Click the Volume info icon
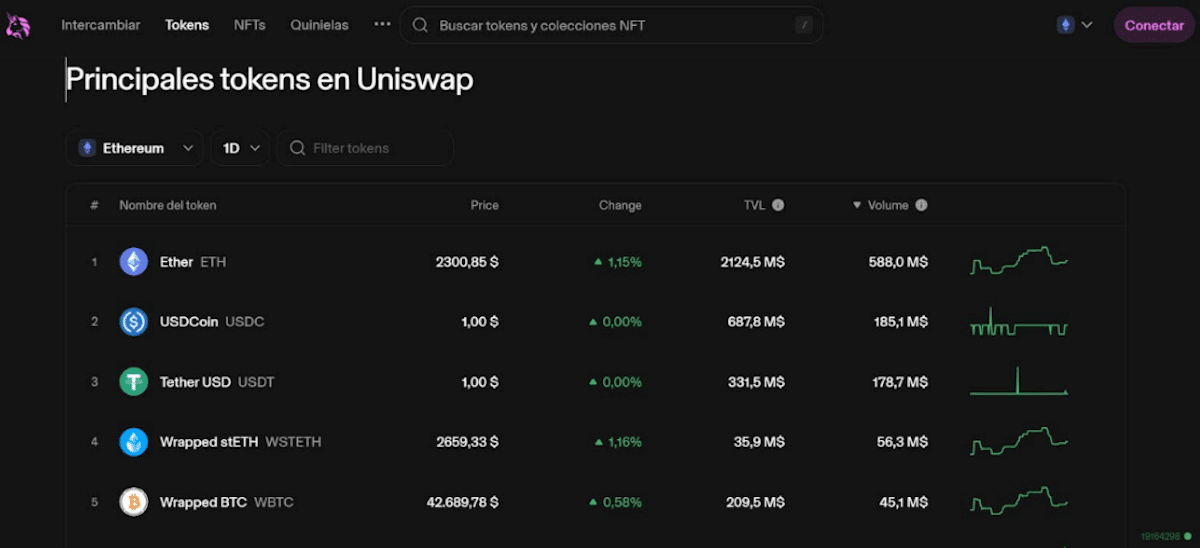The image size is (1200, 548). (x=921, y=205)
